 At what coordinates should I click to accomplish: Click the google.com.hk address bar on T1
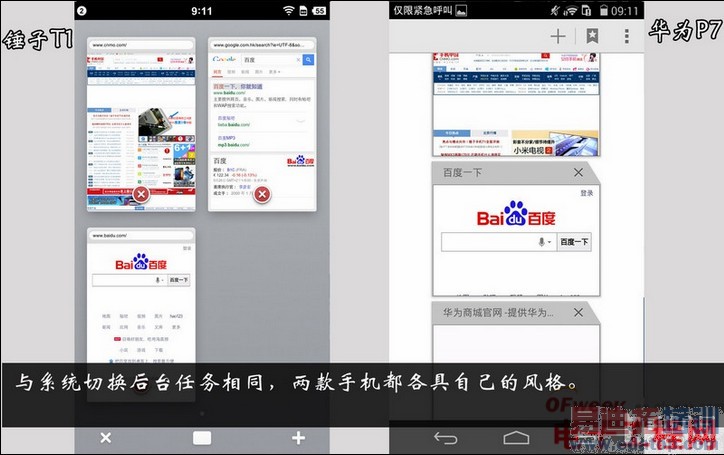262,45
